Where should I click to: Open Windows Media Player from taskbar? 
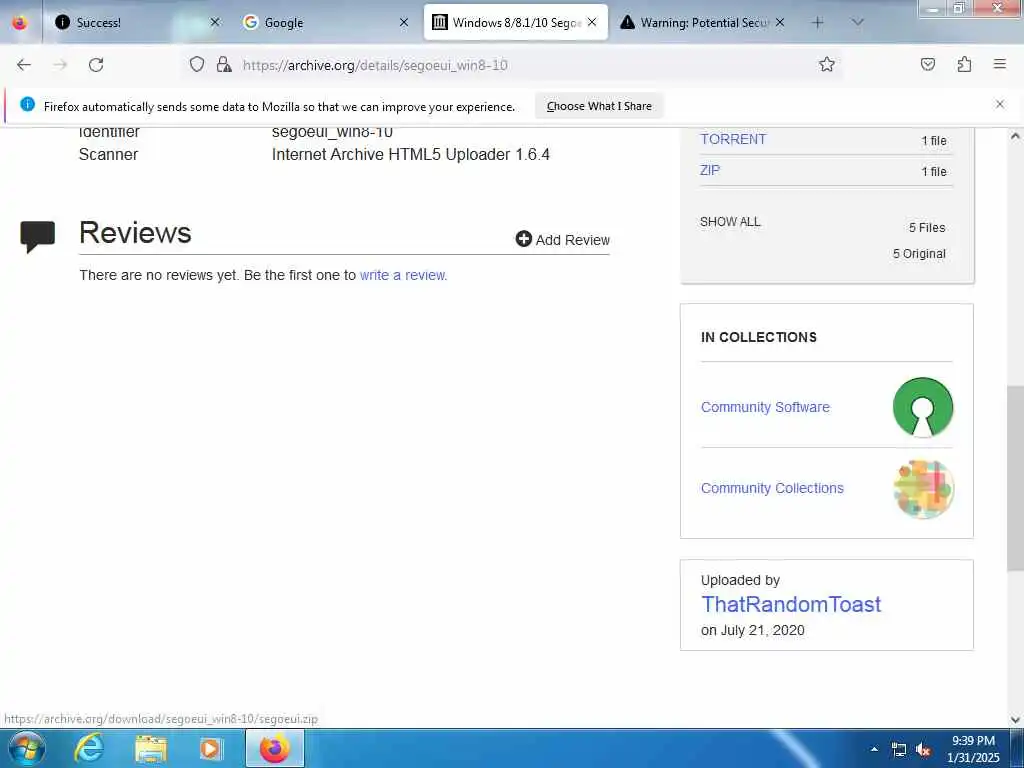211,748
